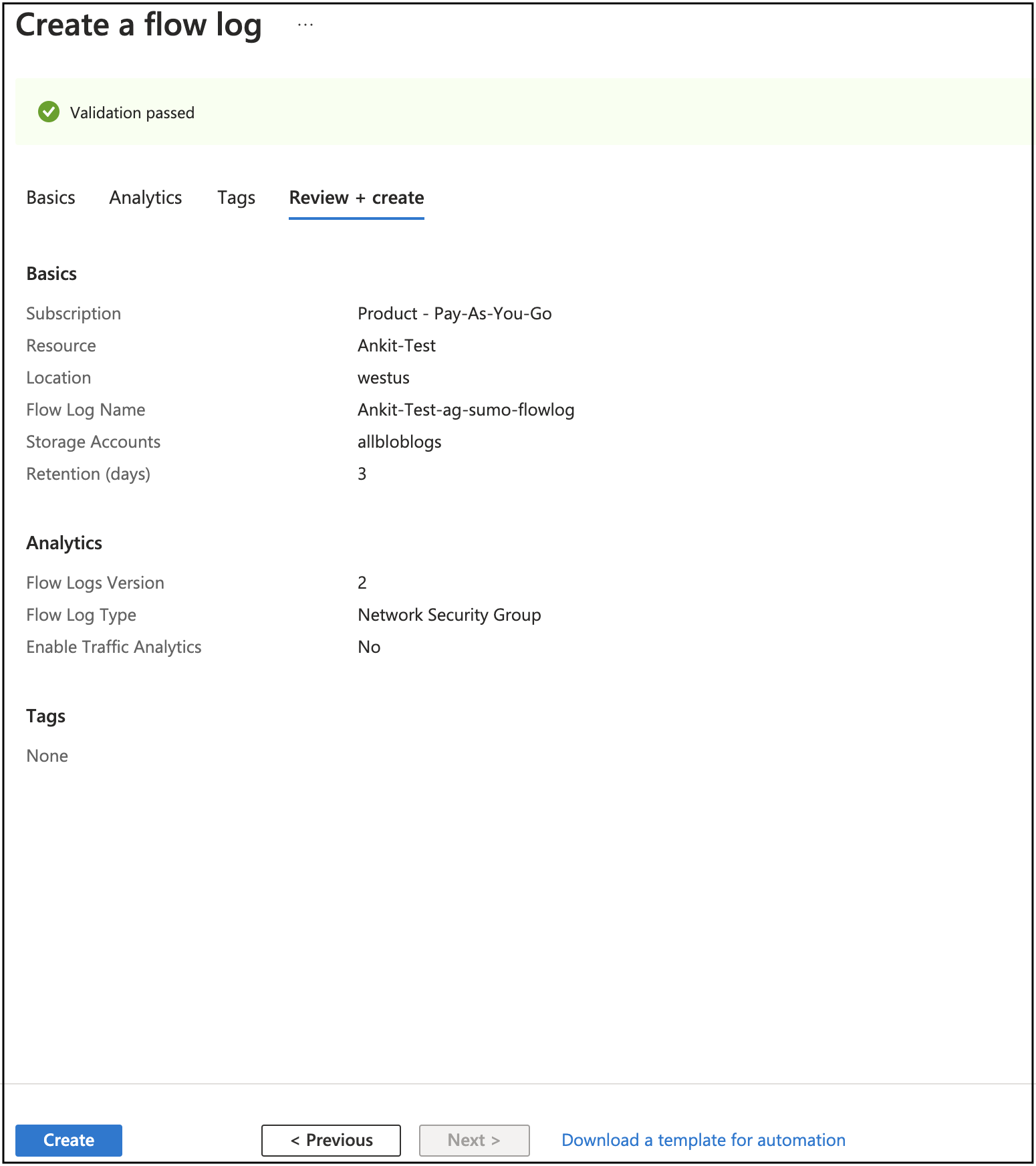Click the Network Security Group value
This screenshot has width=1036, height=1166.
coord(449,615)
